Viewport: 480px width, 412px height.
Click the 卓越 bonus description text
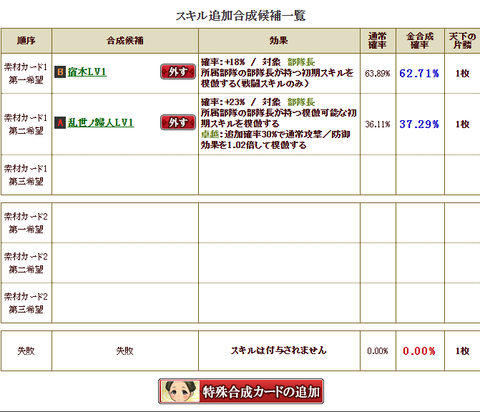point(275,140)
